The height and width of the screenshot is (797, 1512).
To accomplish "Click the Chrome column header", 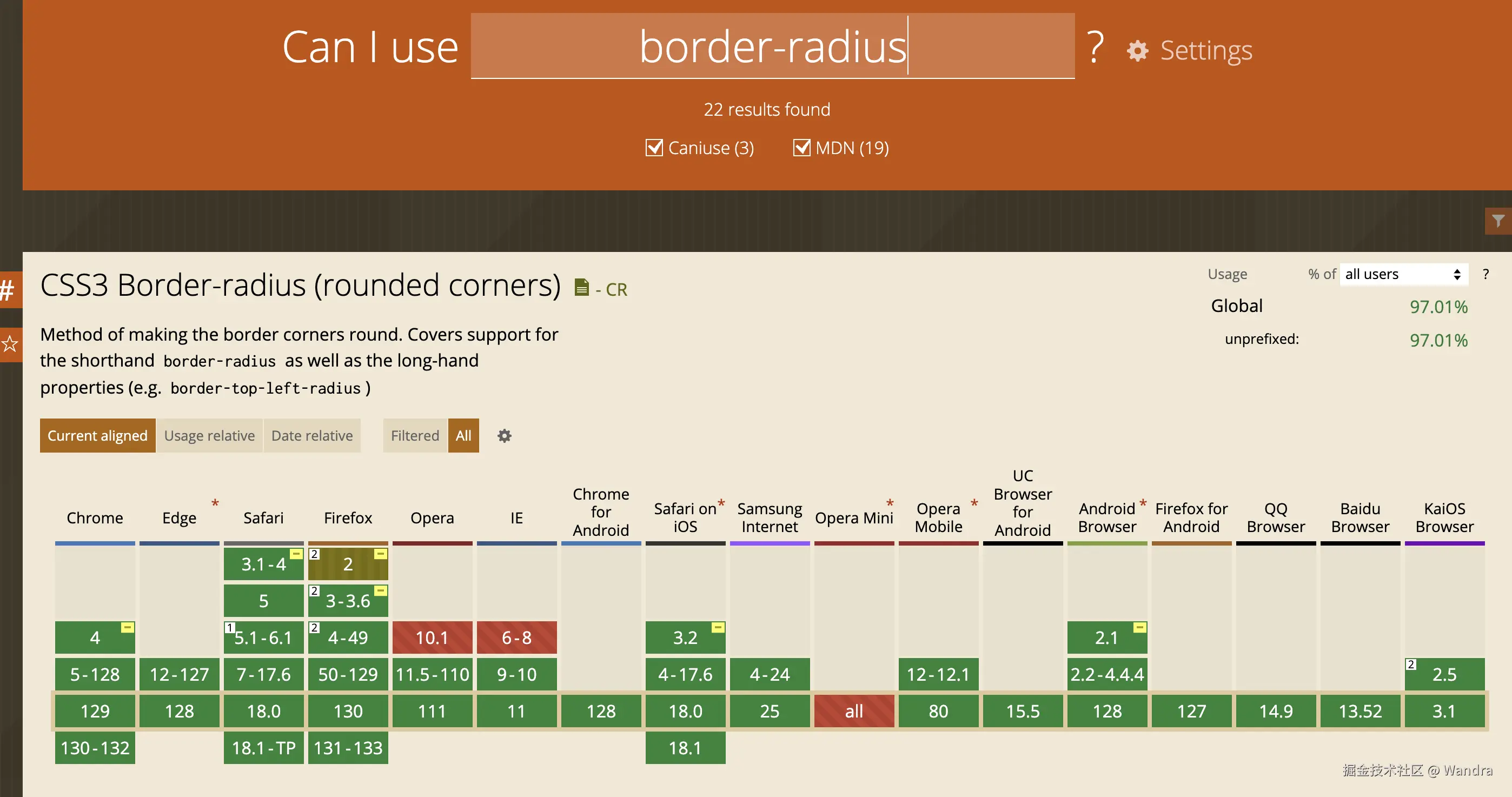I will (x=95, y=517).
